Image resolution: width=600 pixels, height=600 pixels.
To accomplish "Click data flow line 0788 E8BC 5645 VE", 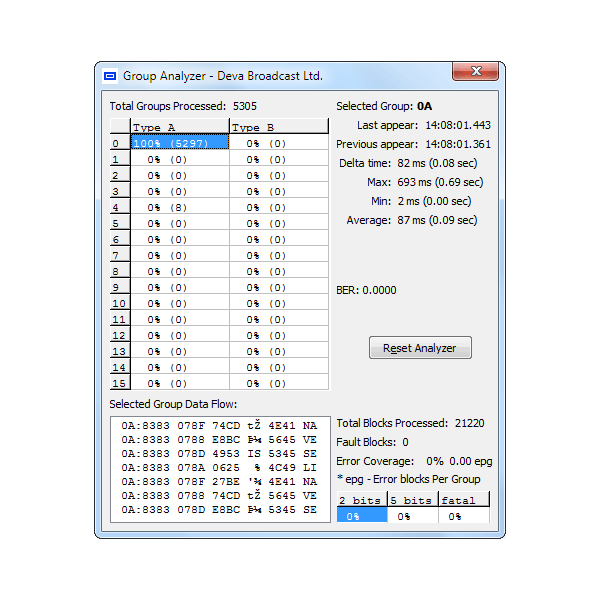I will tap(219, 440).
